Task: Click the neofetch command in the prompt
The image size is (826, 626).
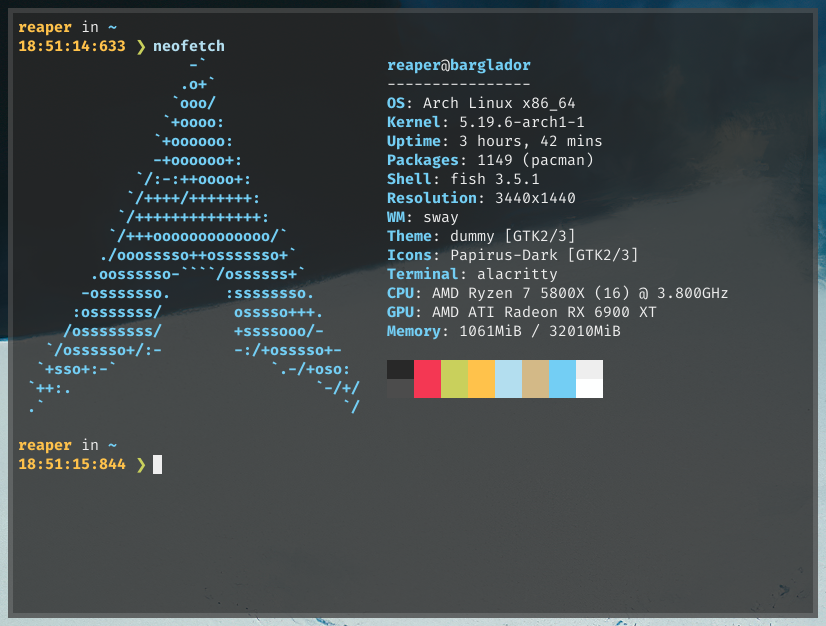Action: [188, 45]
